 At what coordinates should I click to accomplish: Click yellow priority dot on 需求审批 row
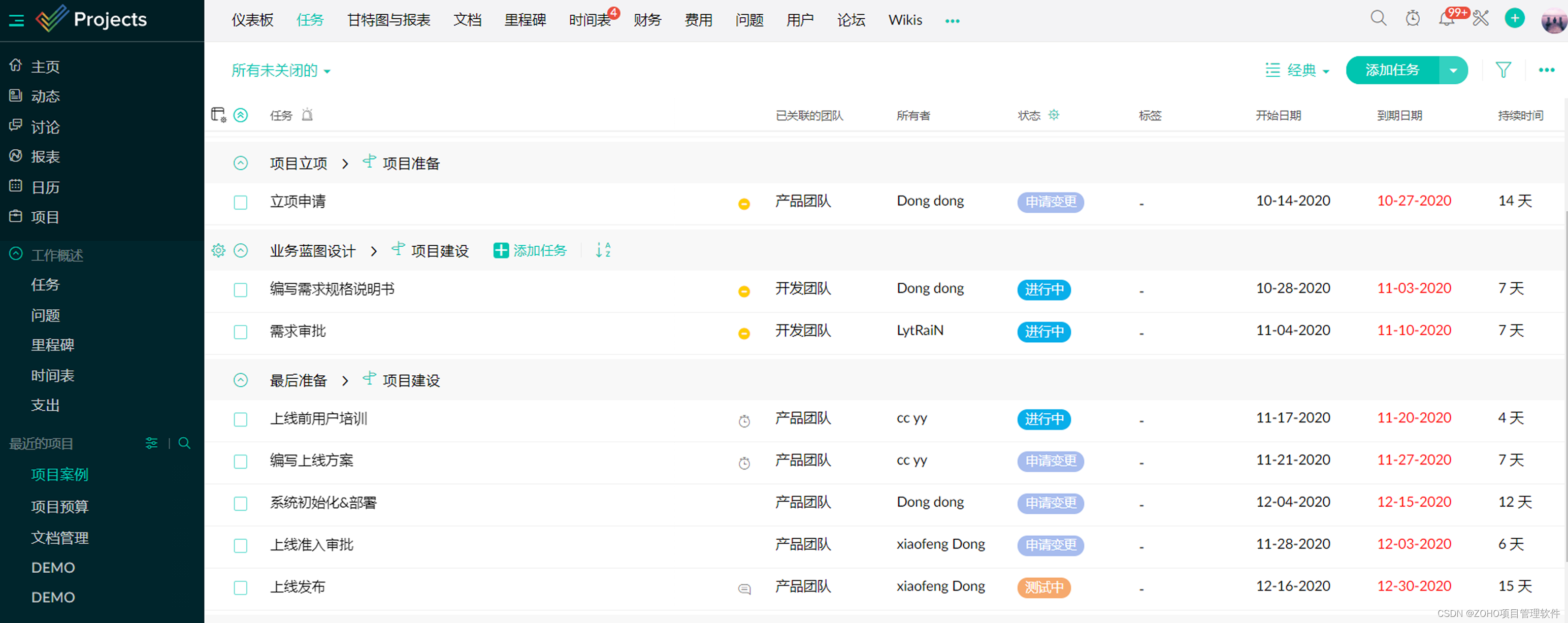click(744, 334)
